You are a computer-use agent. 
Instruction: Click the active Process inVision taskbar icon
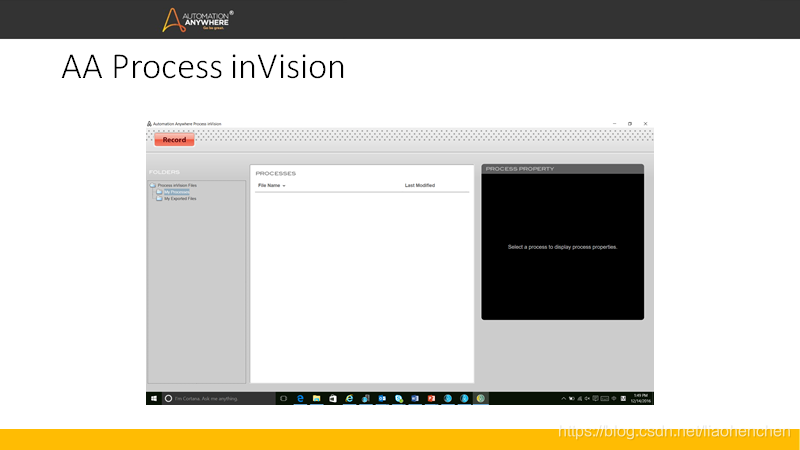click(x=481, y=398)
